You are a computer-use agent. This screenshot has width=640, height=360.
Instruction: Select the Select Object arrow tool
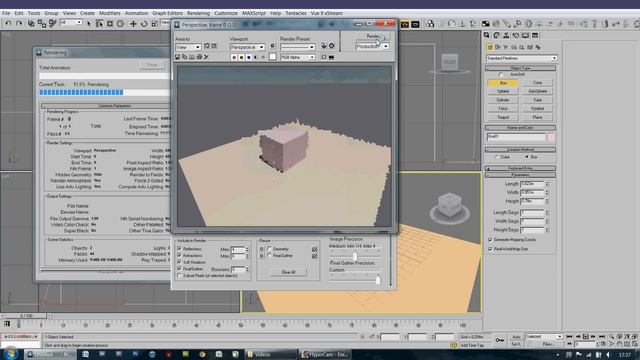pos(89,24)
